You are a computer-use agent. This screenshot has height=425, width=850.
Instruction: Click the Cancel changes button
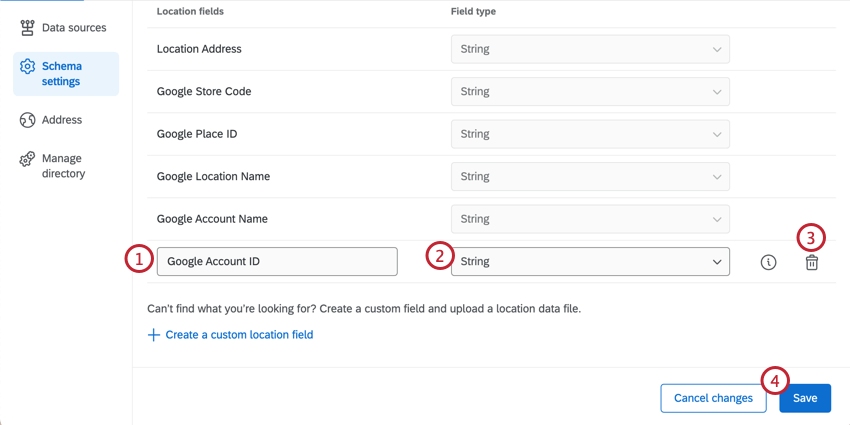713,398
